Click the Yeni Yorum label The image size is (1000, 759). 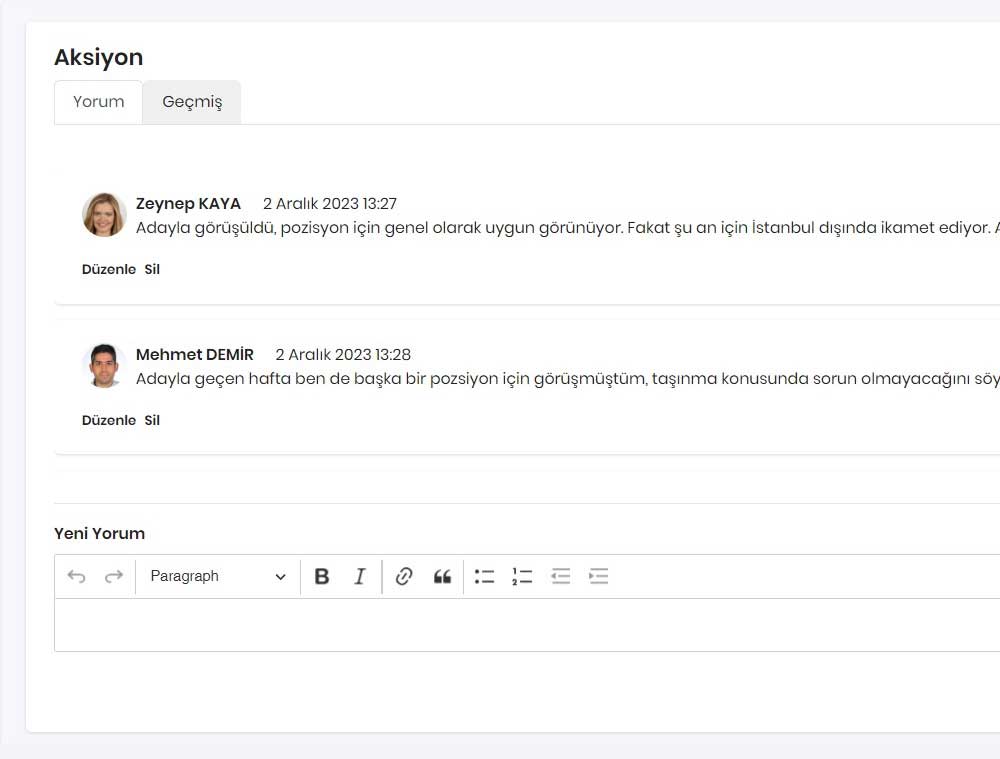tap(99, 534)
